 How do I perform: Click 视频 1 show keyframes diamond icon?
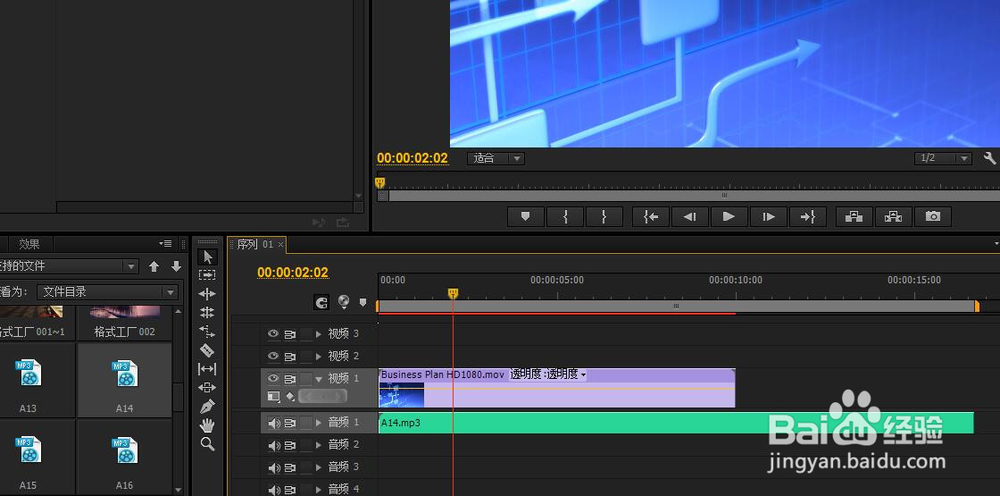(x=290, y=396)
